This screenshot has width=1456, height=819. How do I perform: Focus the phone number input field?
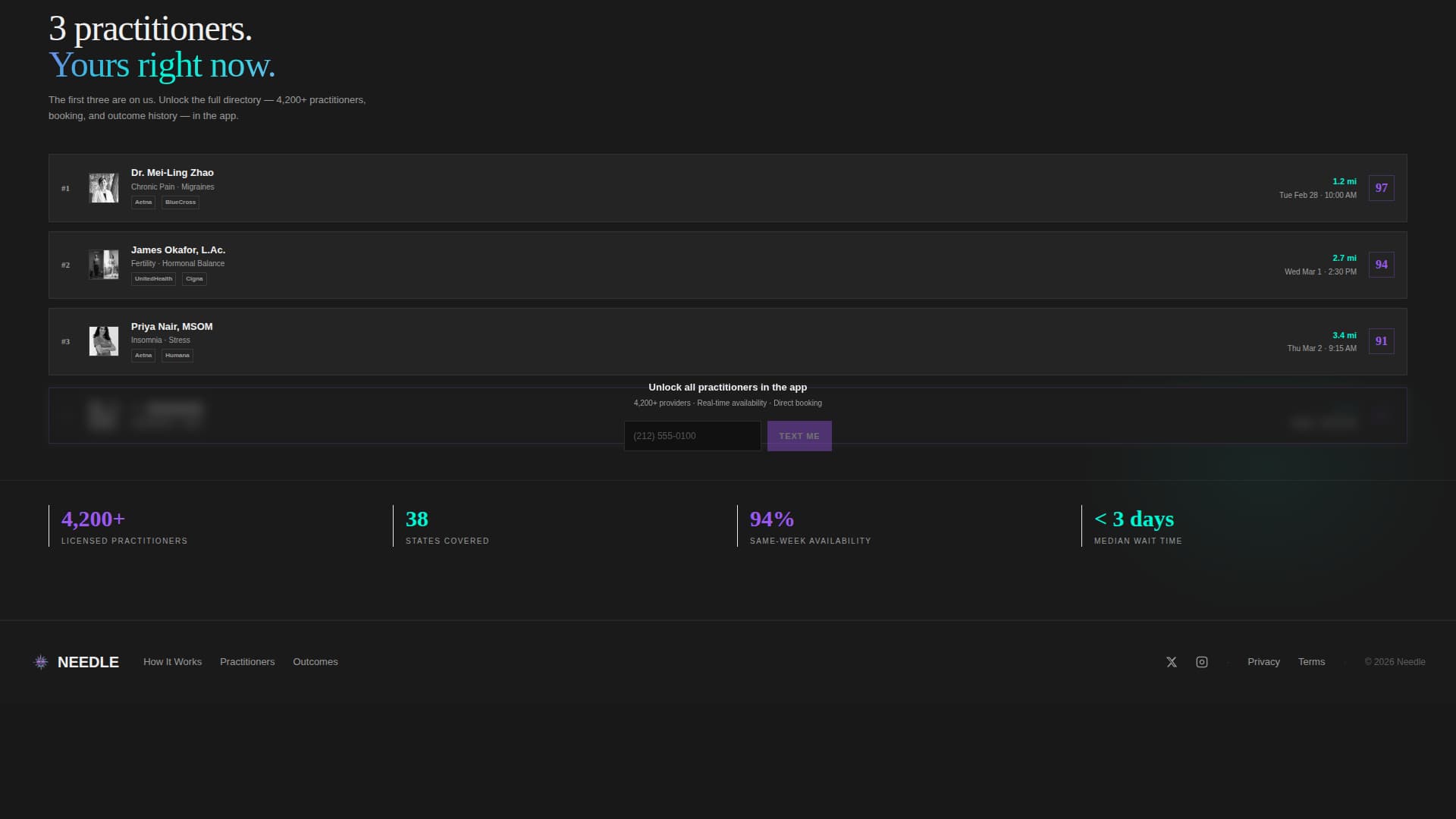tap(692, 436)
